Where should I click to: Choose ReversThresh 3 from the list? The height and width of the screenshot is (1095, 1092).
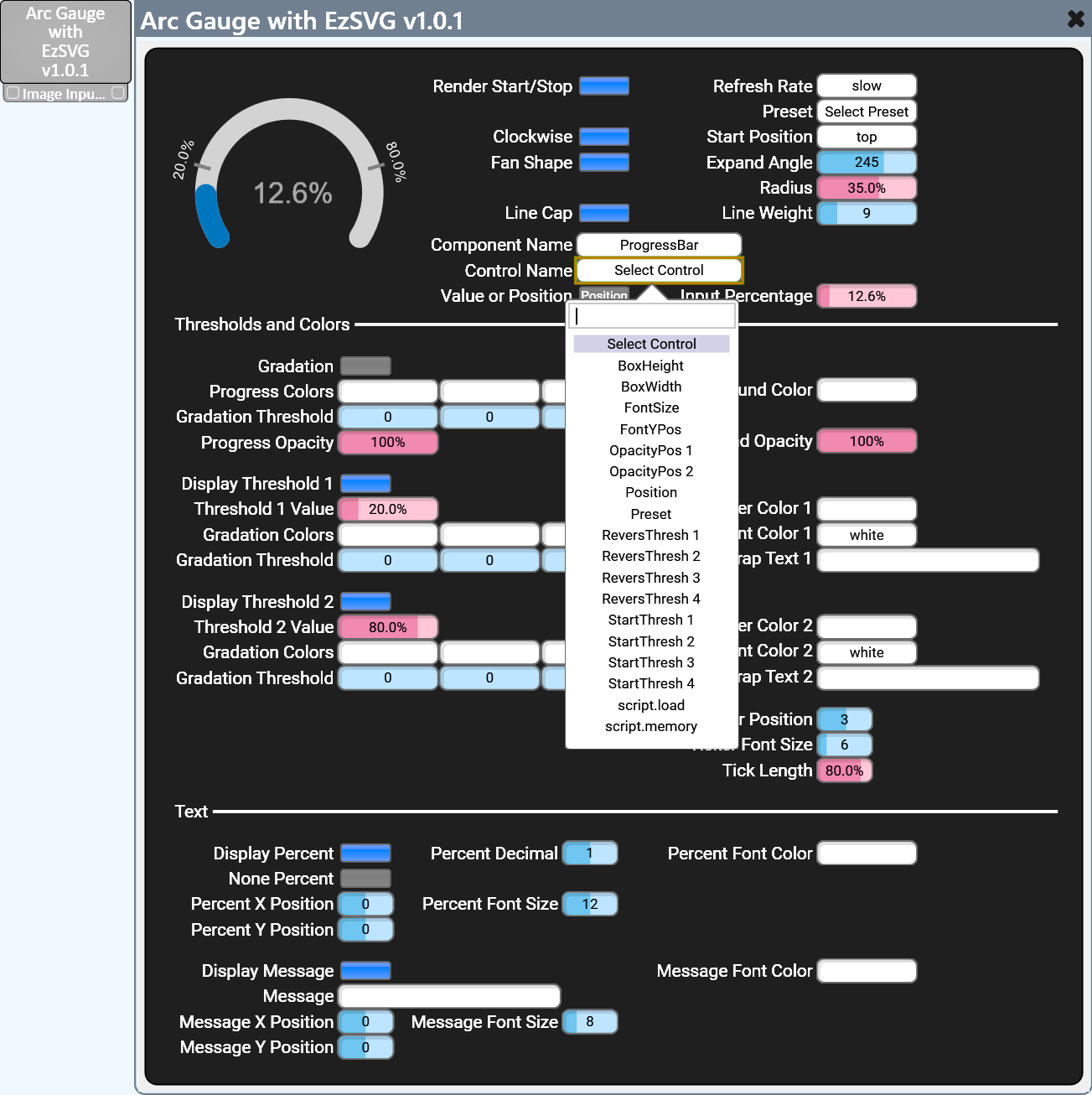pos(651,578)
